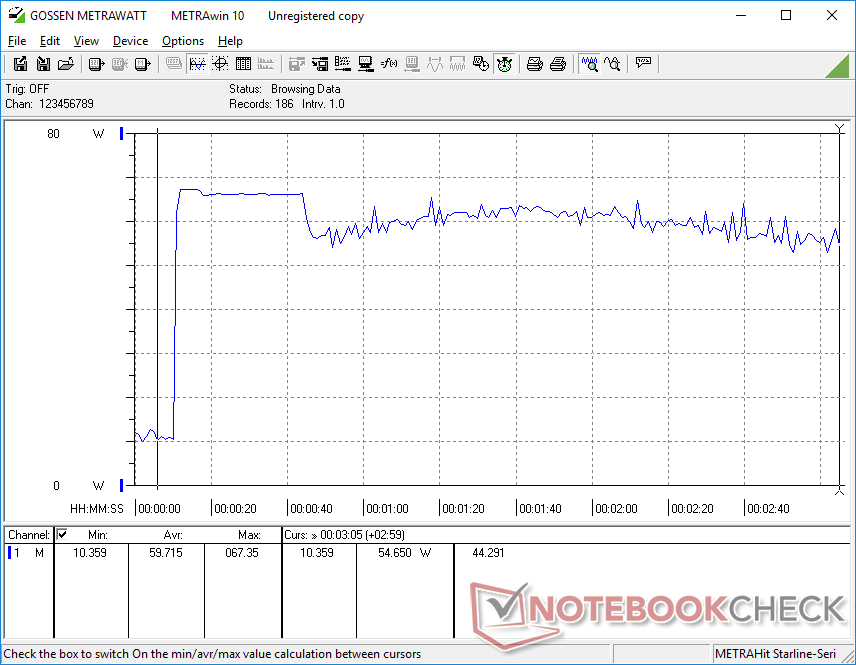Screen dimensions: 856x665
Task: Click the Max value 067.35
Action: click(242, 553)
